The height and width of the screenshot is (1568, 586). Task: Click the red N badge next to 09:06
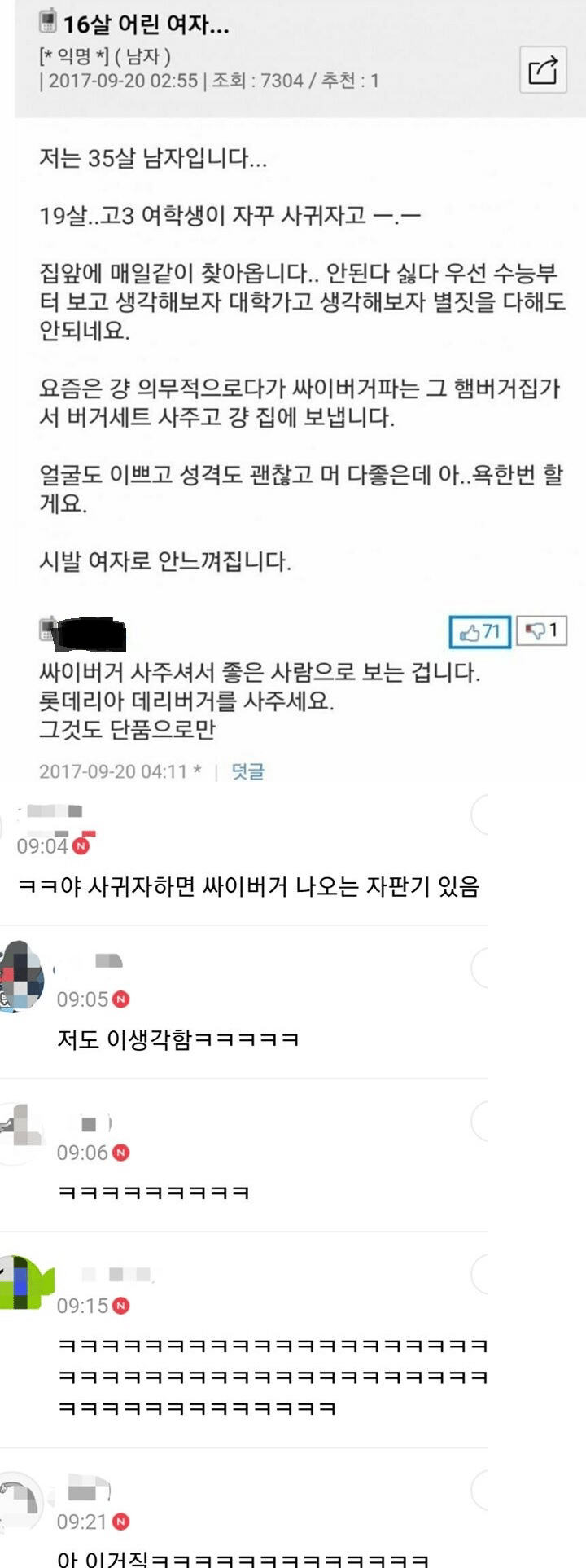(121, 1152)
